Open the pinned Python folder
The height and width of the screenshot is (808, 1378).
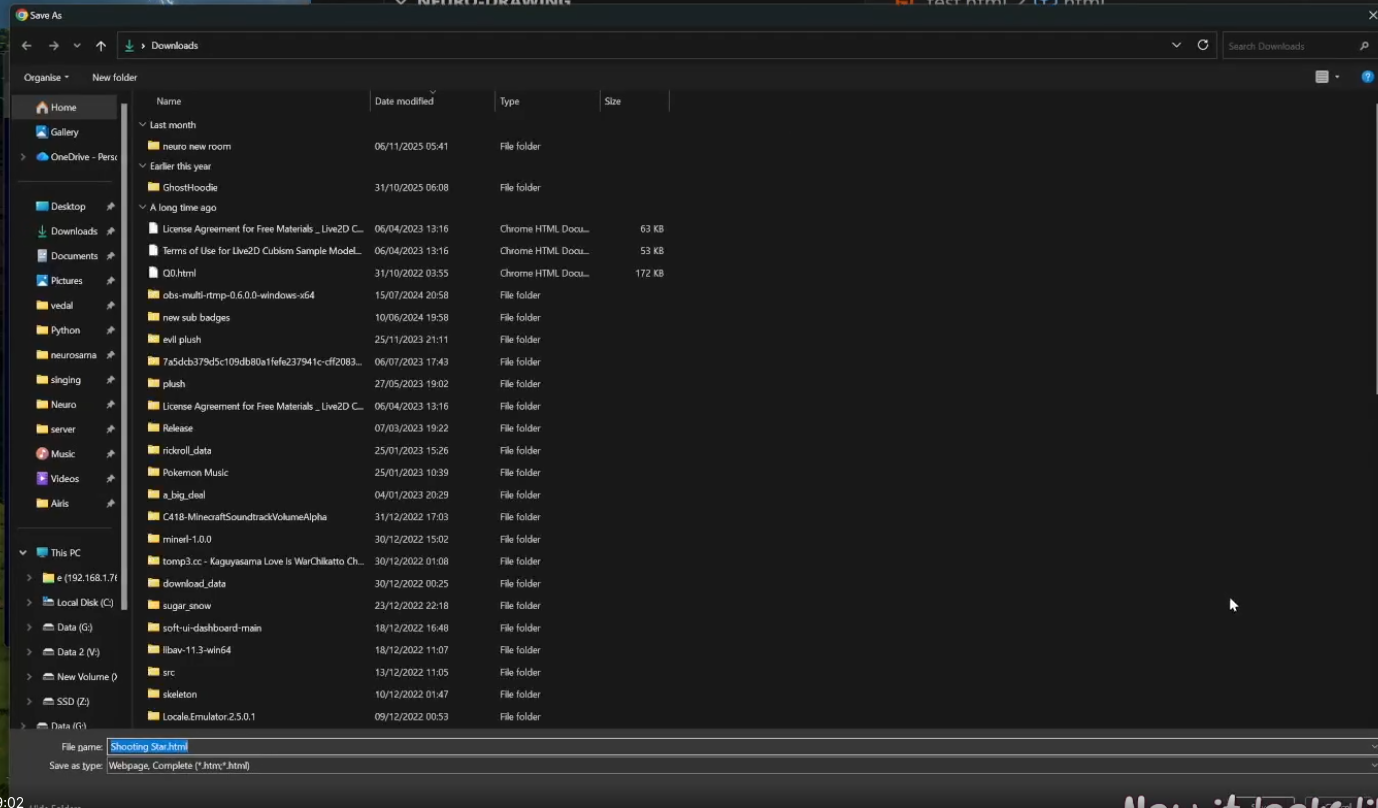coord(65,330)
